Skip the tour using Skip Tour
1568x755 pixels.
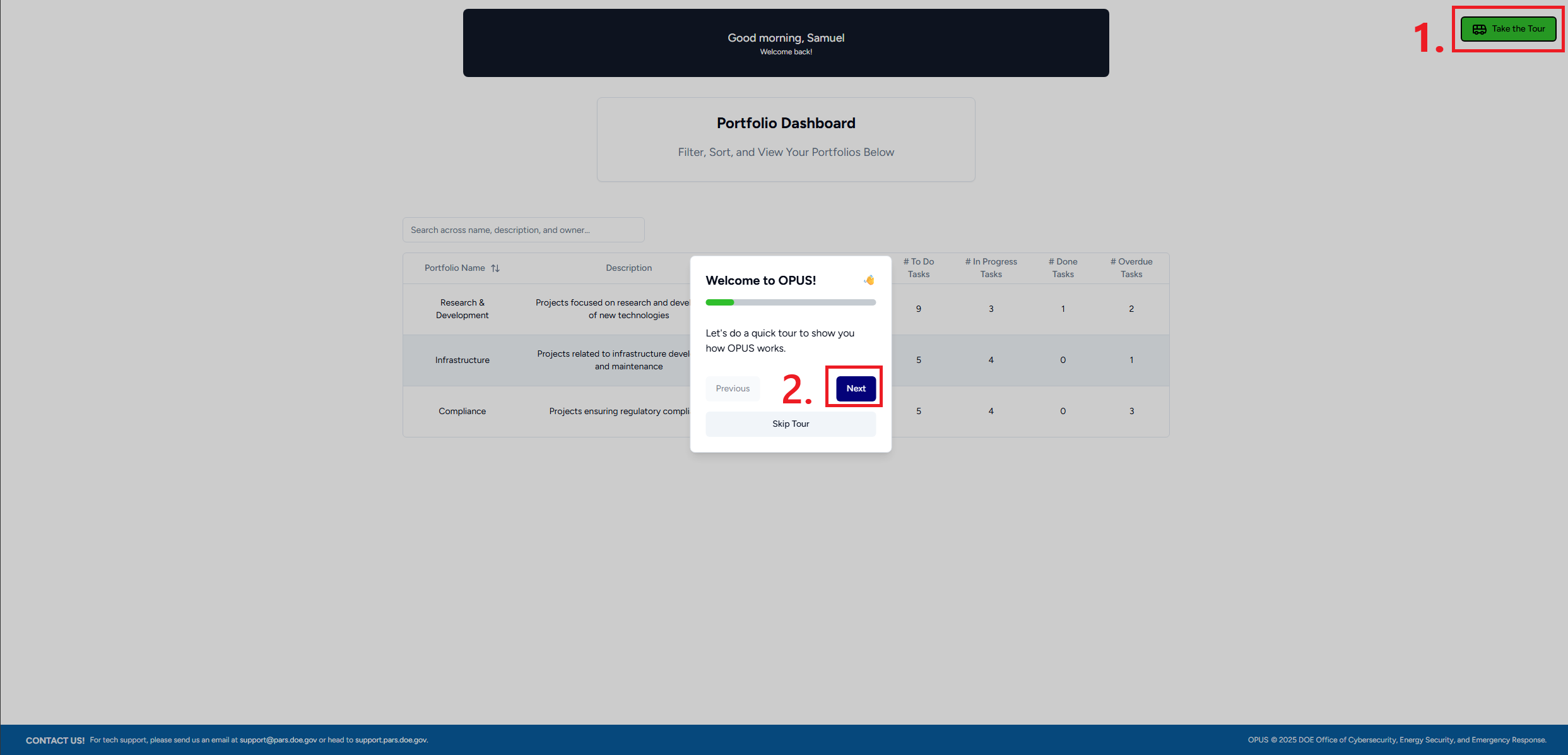[790, 424]
